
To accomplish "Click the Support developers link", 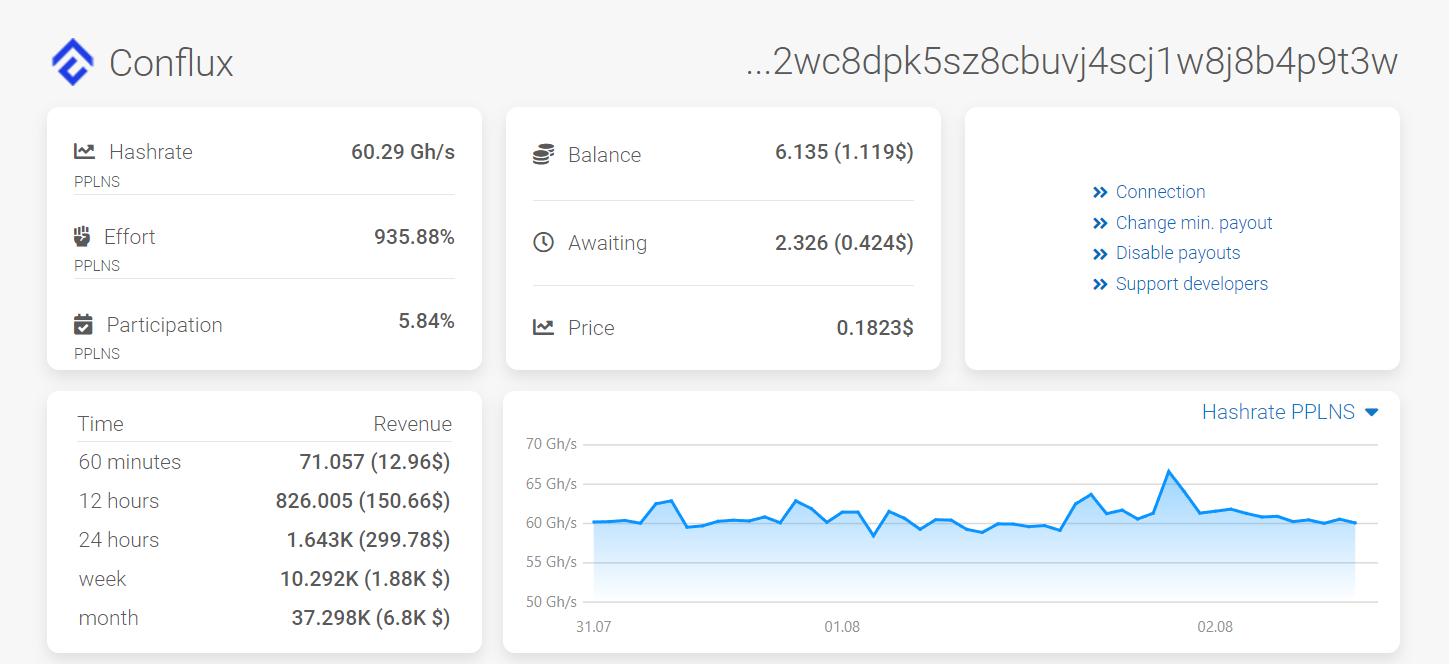I will pyautogui.click(x=1191, y=284).
